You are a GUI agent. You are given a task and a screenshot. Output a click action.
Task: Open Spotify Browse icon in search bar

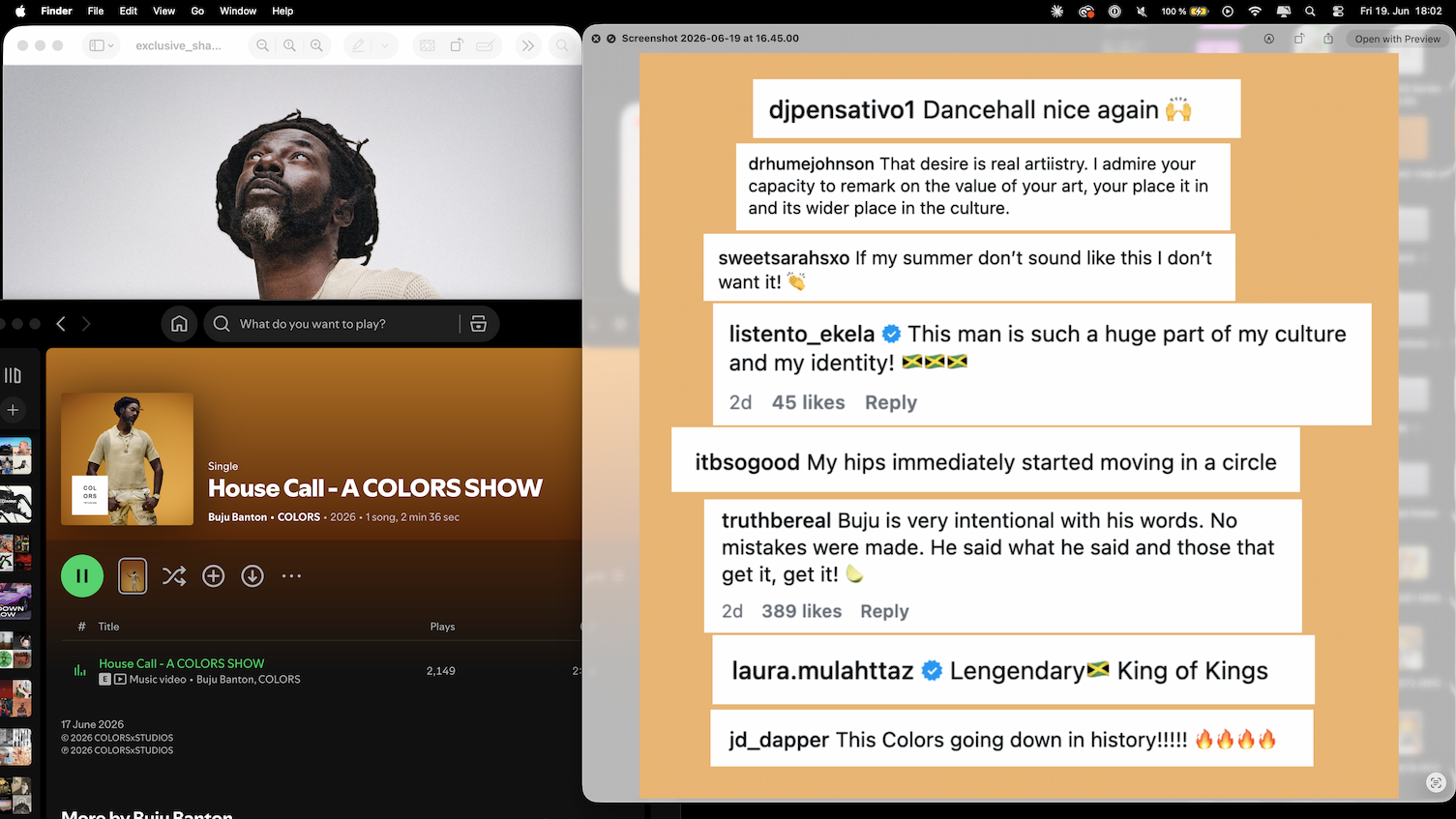(x=478, y=324)
